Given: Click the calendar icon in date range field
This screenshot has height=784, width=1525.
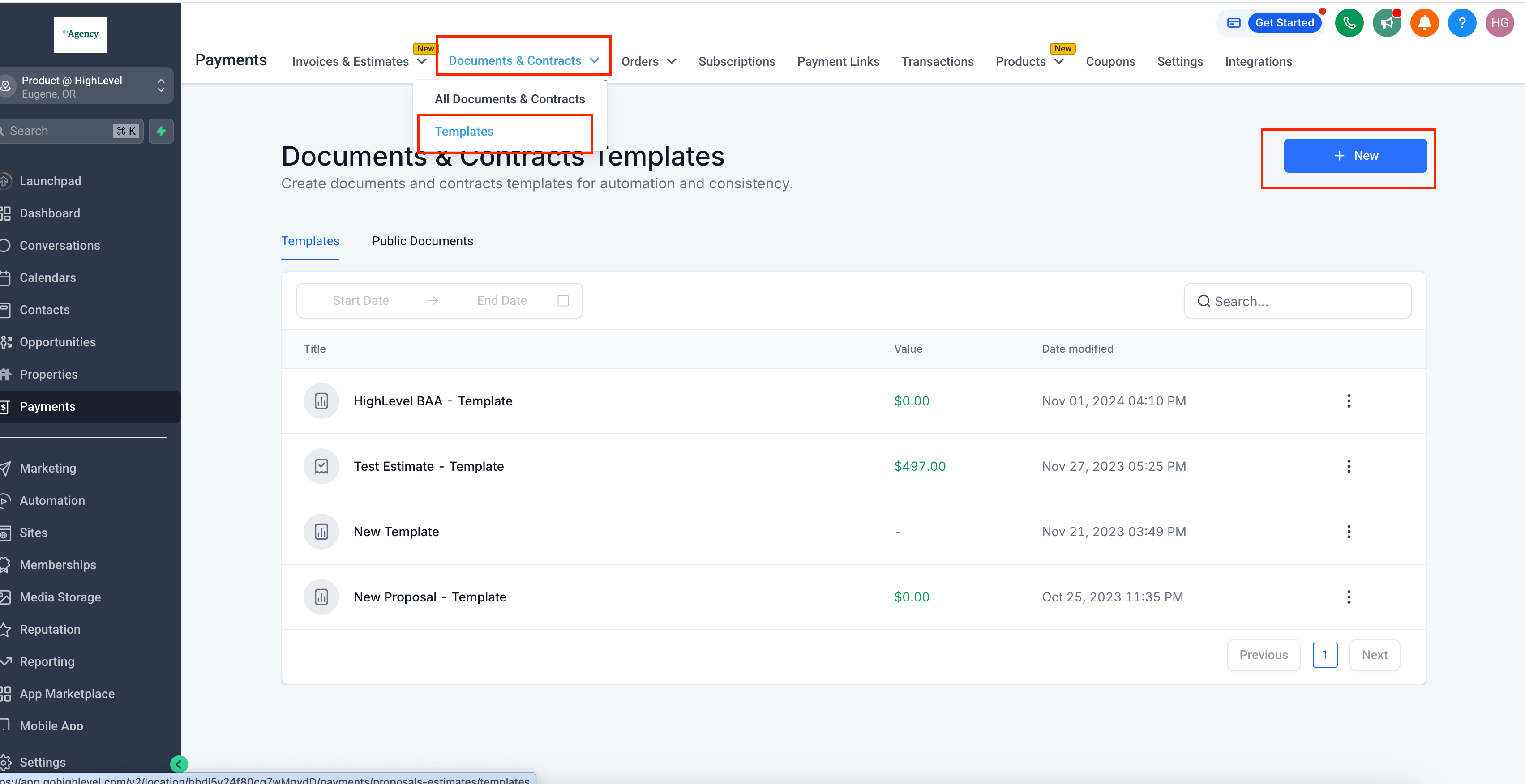Looking at the screenshot, I should (563, 301).
